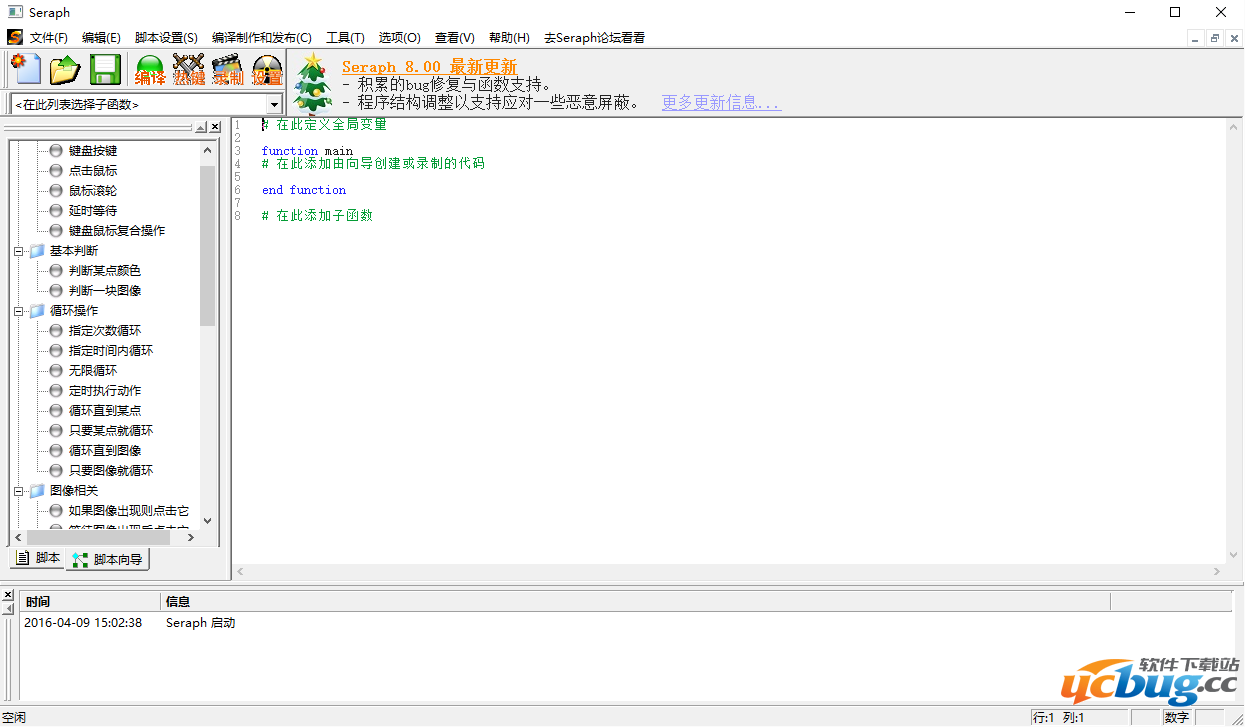This screenshot has height=727, width=1245.
Task: Select the Seraph 启动 log message
Action: coord(201,623)
